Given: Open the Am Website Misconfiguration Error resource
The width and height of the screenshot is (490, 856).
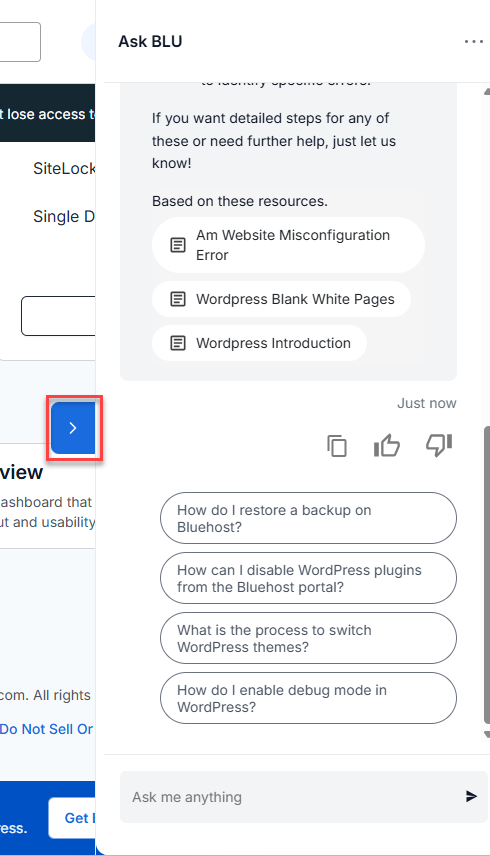Looking at the screenshot, I should pyautogui.click(x=288, y=245).
